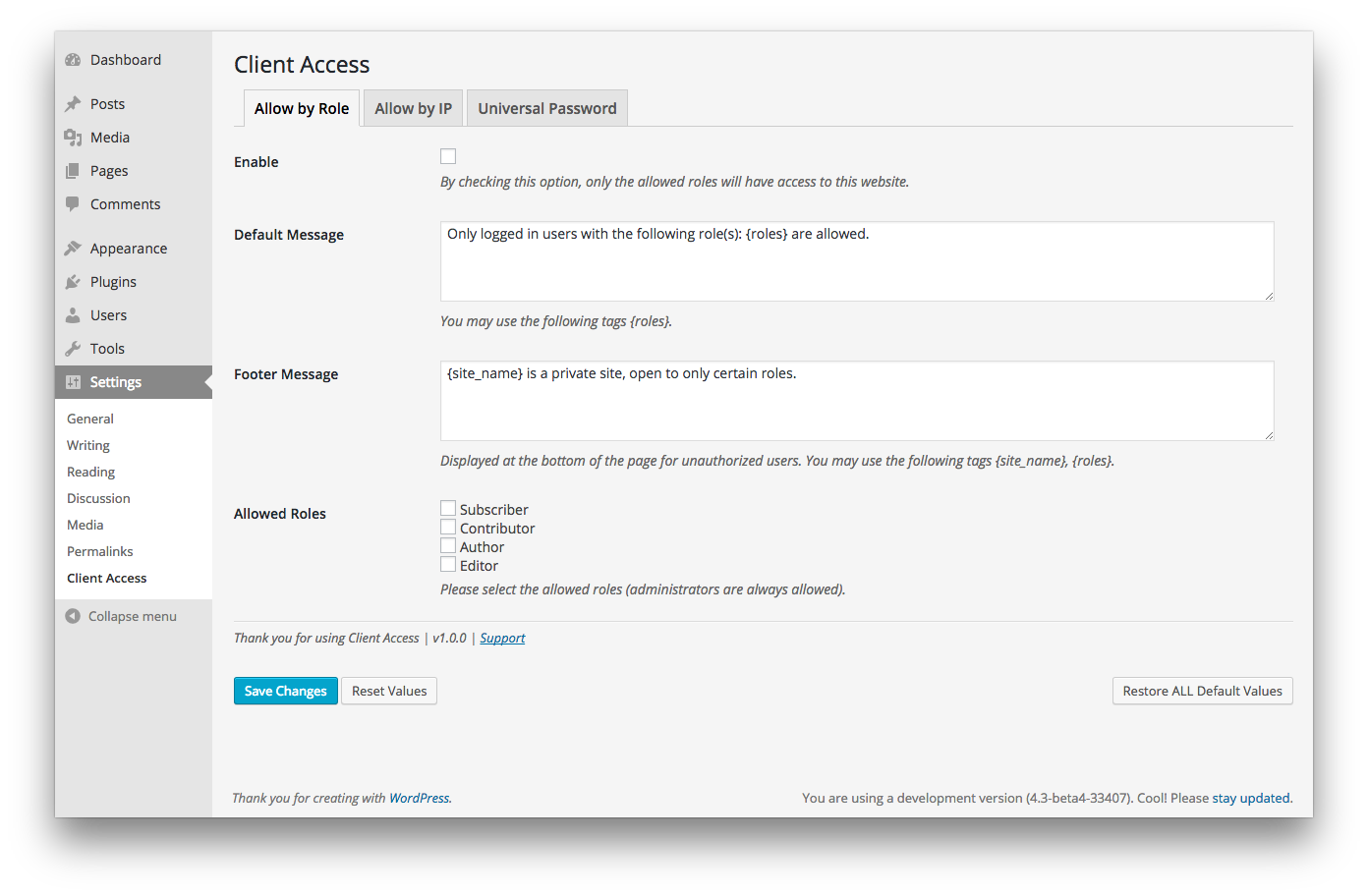Open the Media icon in sidebar
The width and height of the screenshot is (1368, 896).
[73, 138]
